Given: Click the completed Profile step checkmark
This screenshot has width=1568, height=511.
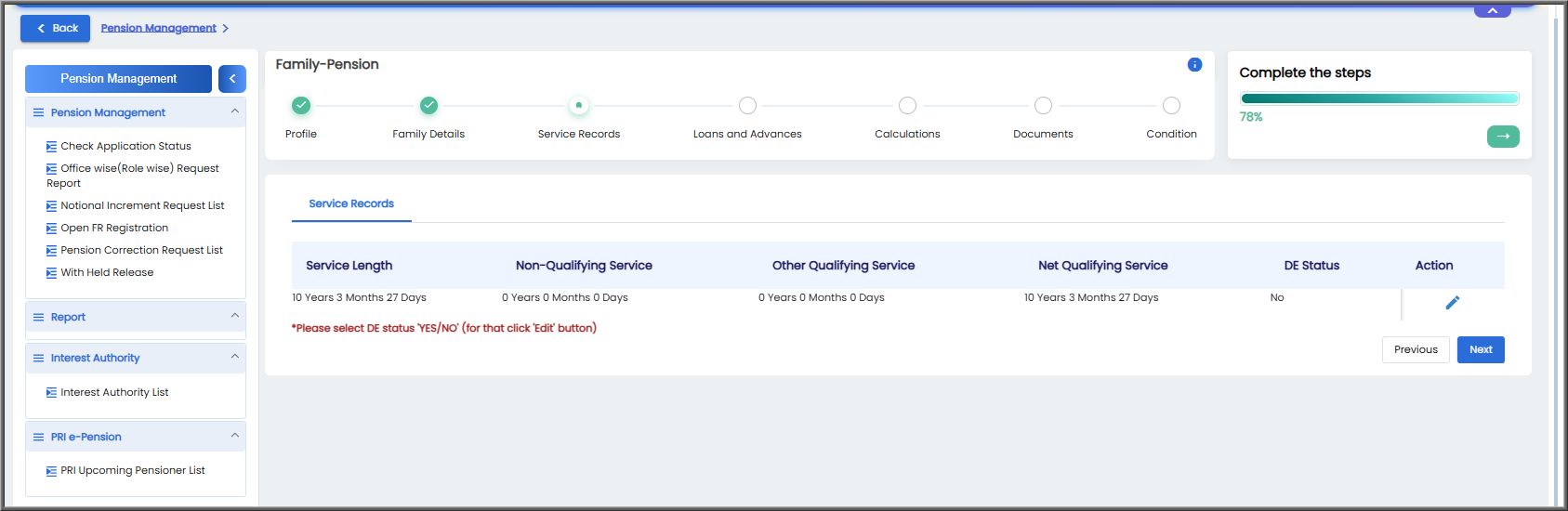Looking at the screenshot, I should point(301,106).
